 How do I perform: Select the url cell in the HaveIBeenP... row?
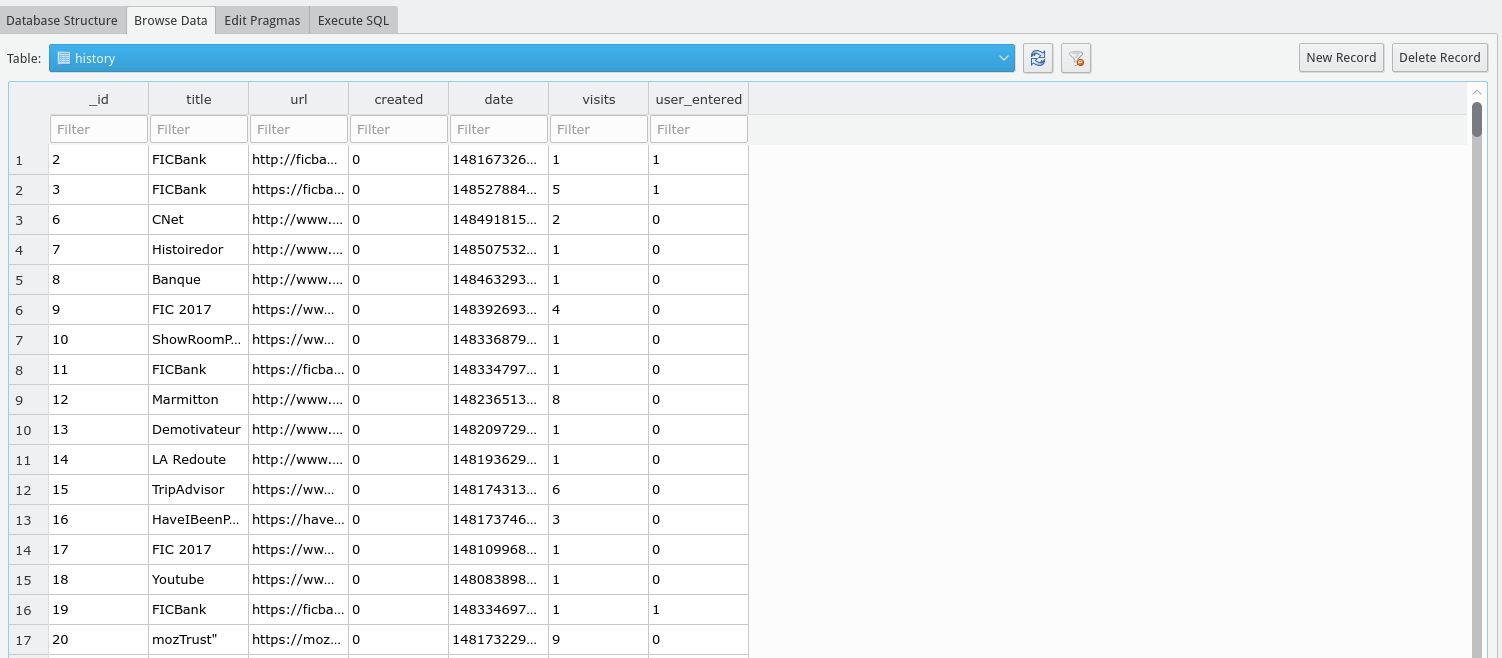point(299,520)
